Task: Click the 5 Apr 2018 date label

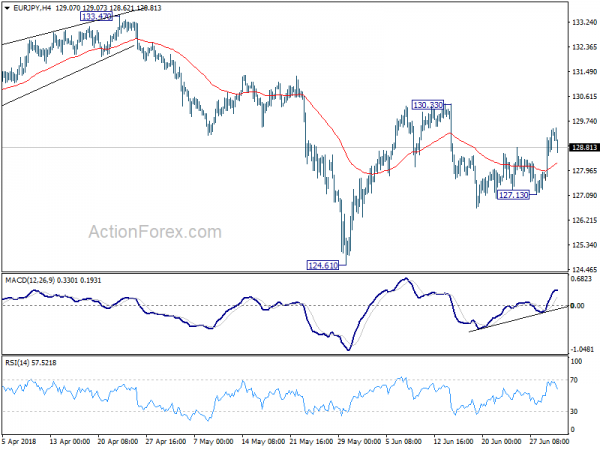Action: pos(19,442)
